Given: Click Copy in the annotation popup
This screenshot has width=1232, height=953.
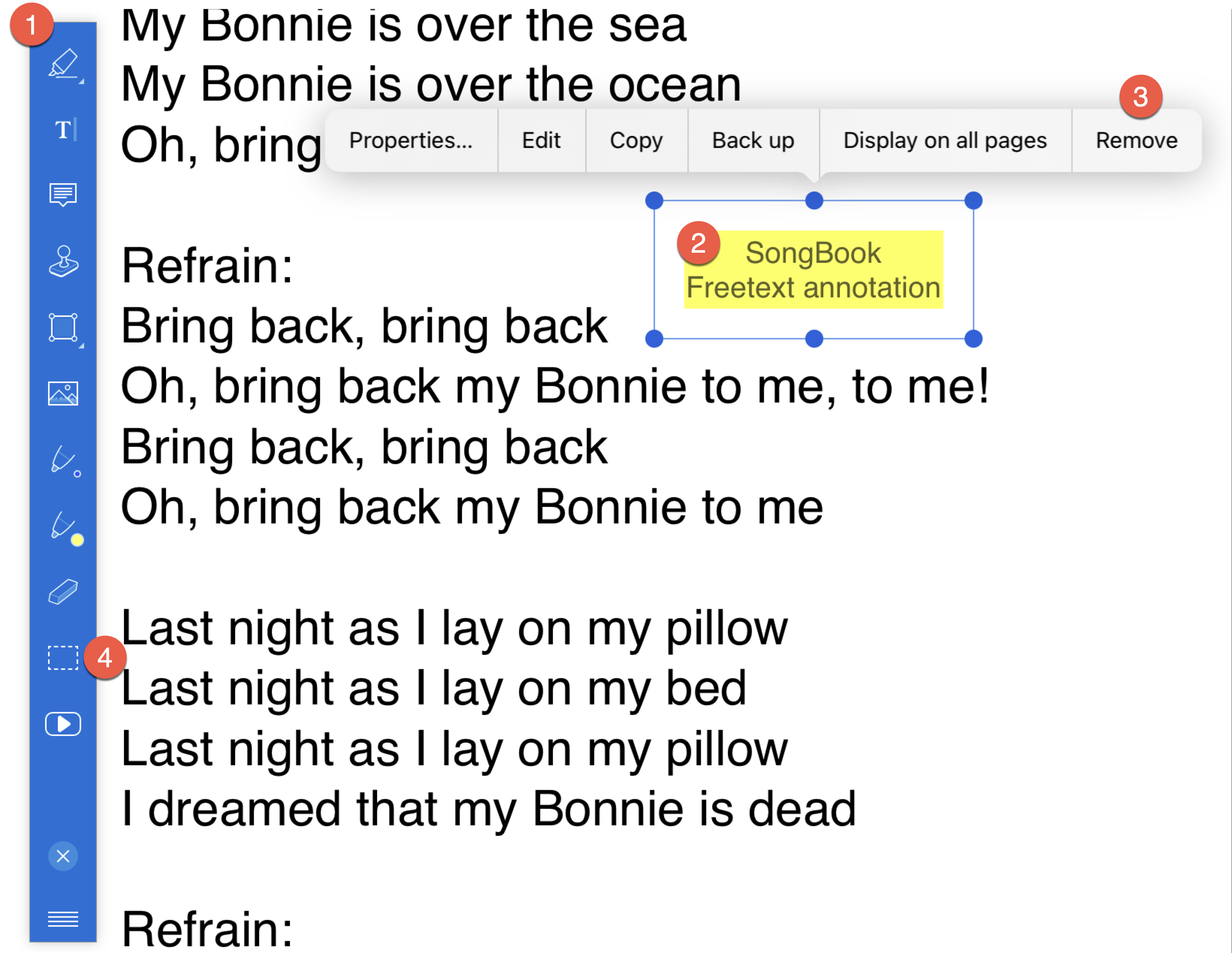Looking at the screenshot, I should click(636, 140).
